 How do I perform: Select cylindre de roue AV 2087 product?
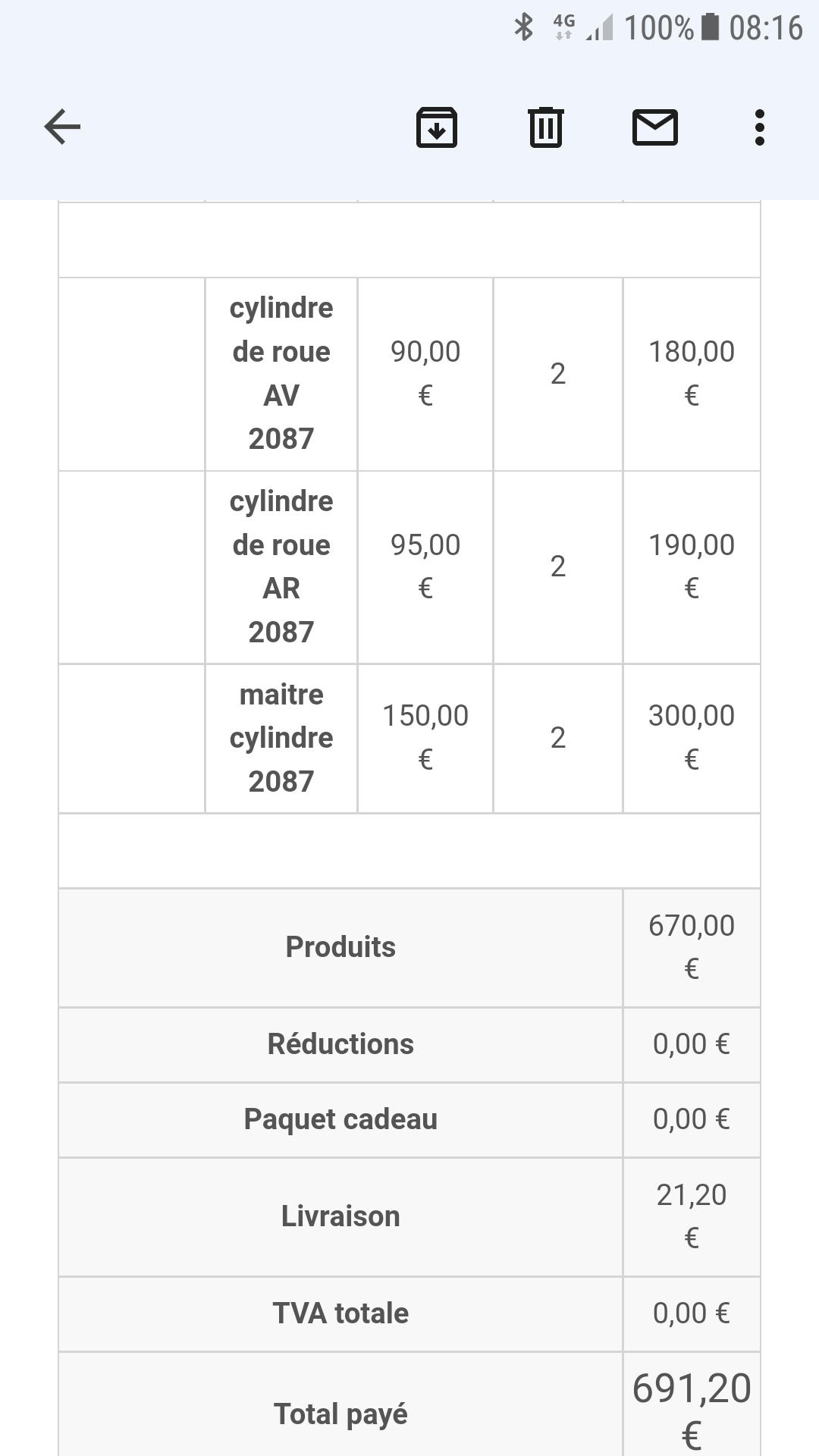(x=281, y=373)
